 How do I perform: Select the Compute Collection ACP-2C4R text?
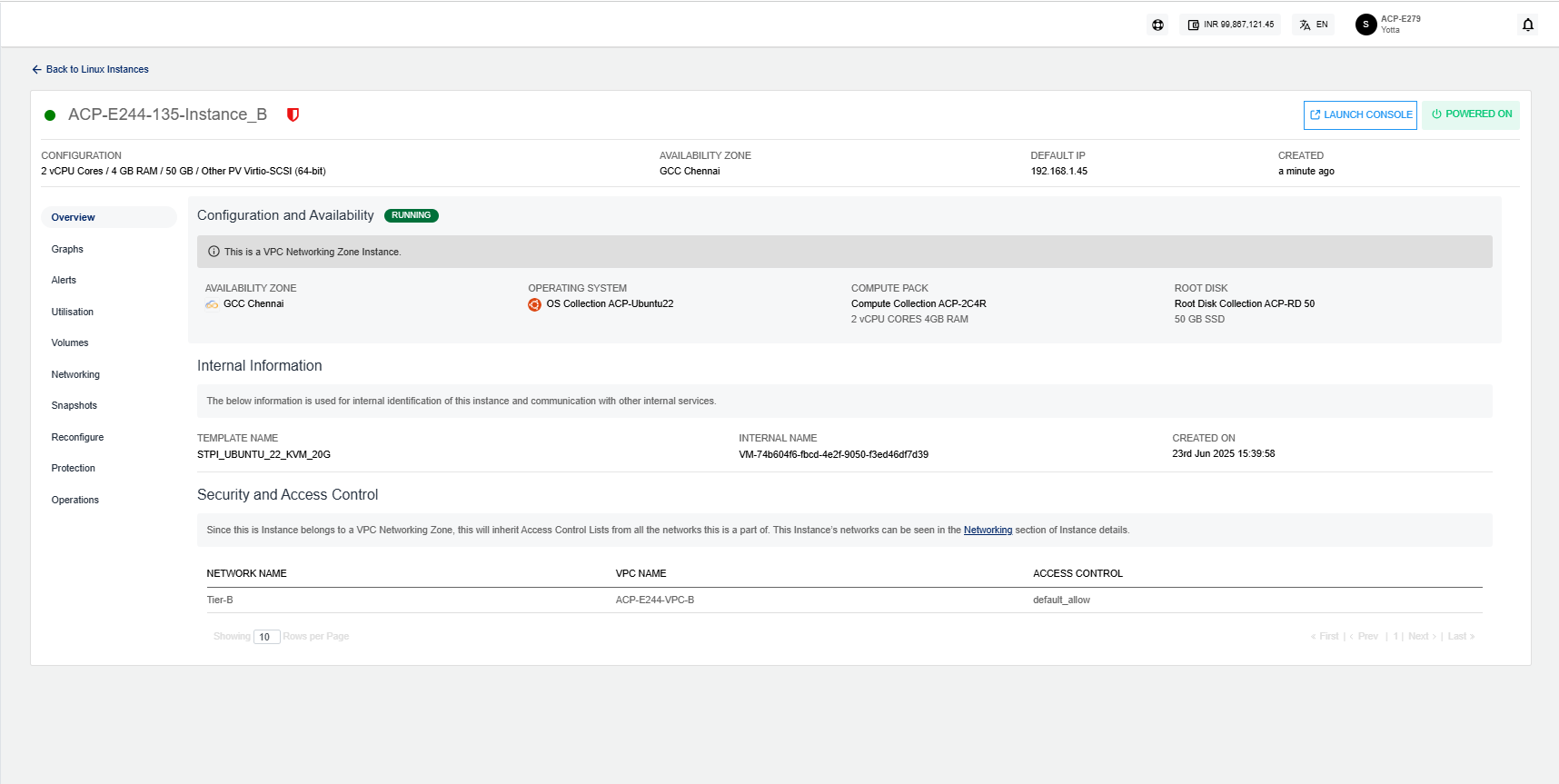pos(919,303)
